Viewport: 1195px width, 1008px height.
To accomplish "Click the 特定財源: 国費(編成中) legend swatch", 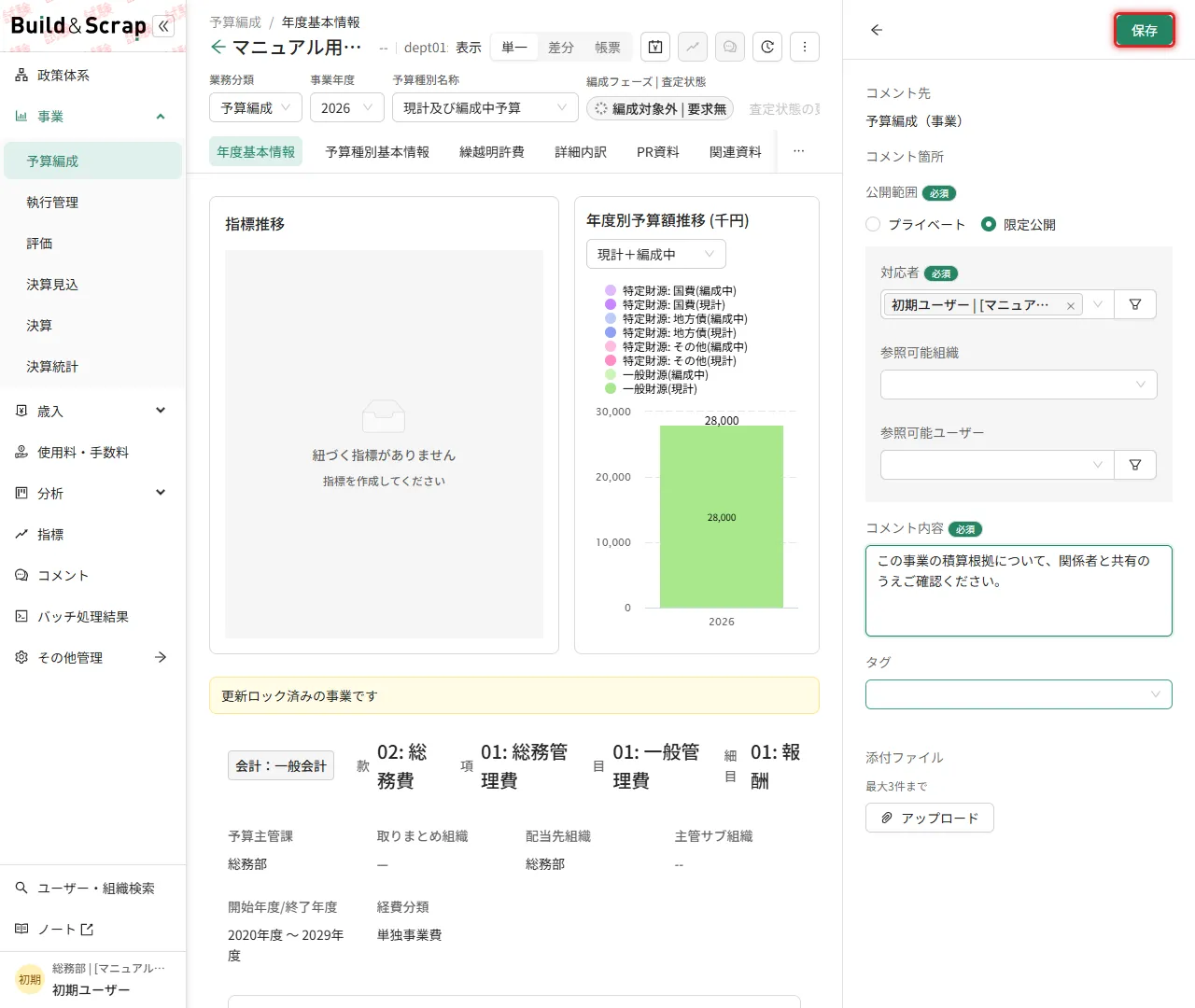I will [x=611, y=291].
